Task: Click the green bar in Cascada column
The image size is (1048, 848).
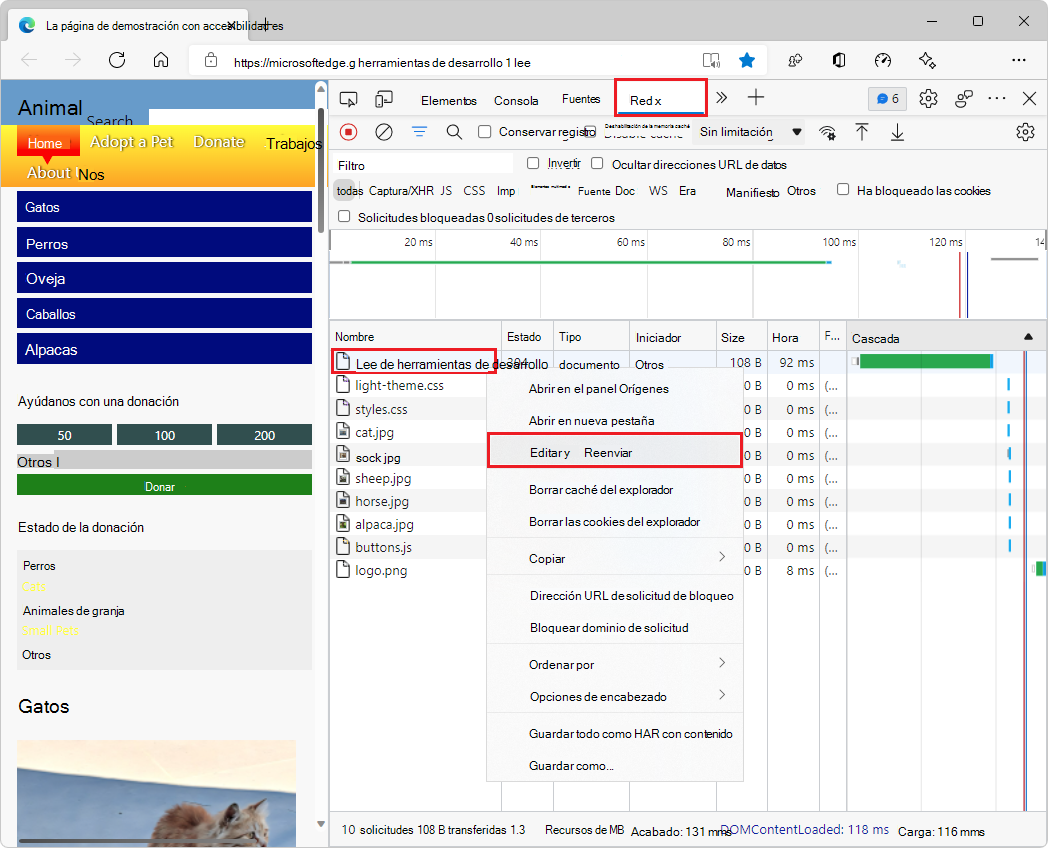Action: (924, 361)
